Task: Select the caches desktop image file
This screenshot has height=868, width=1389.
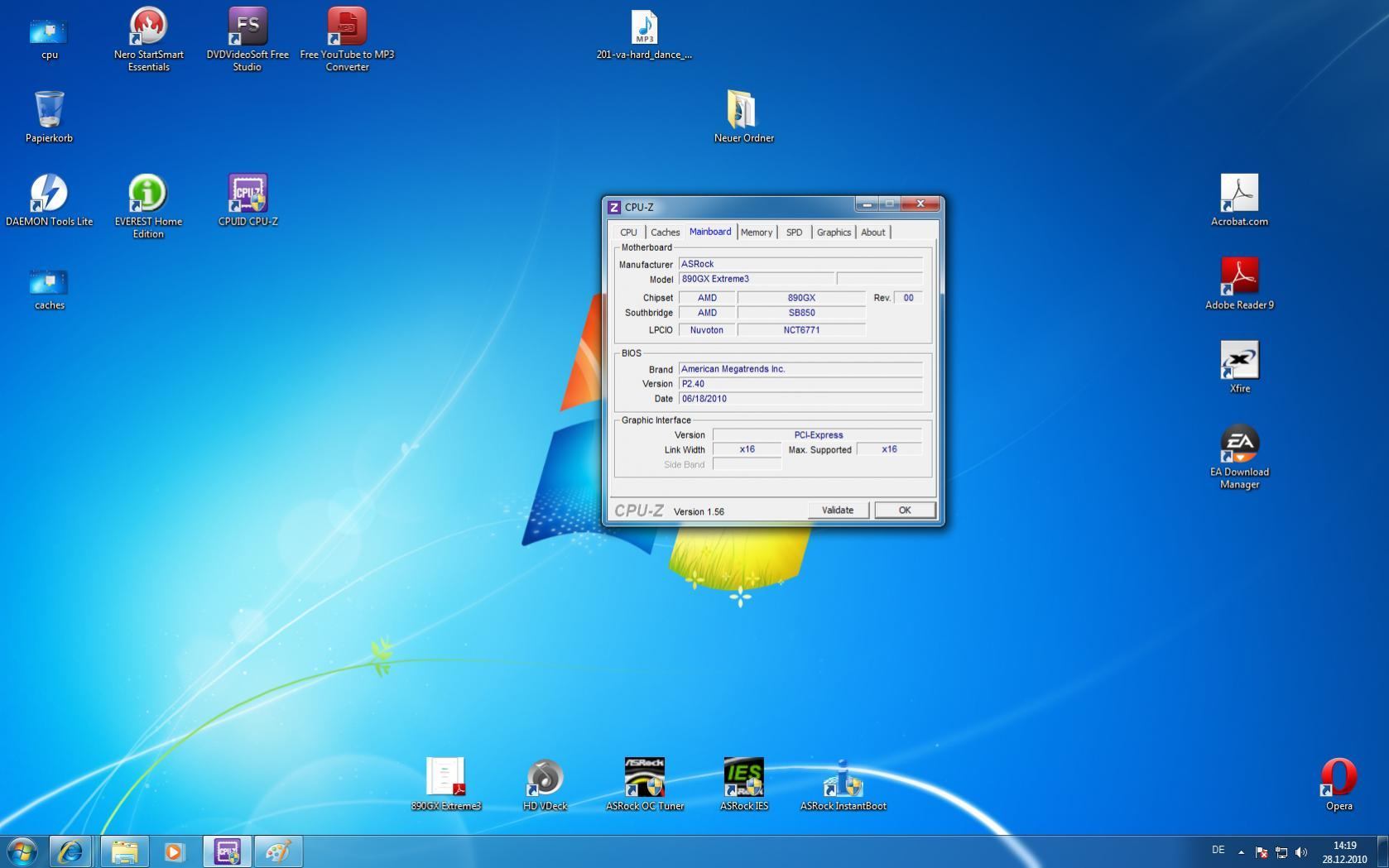Action: coord(49,287)
